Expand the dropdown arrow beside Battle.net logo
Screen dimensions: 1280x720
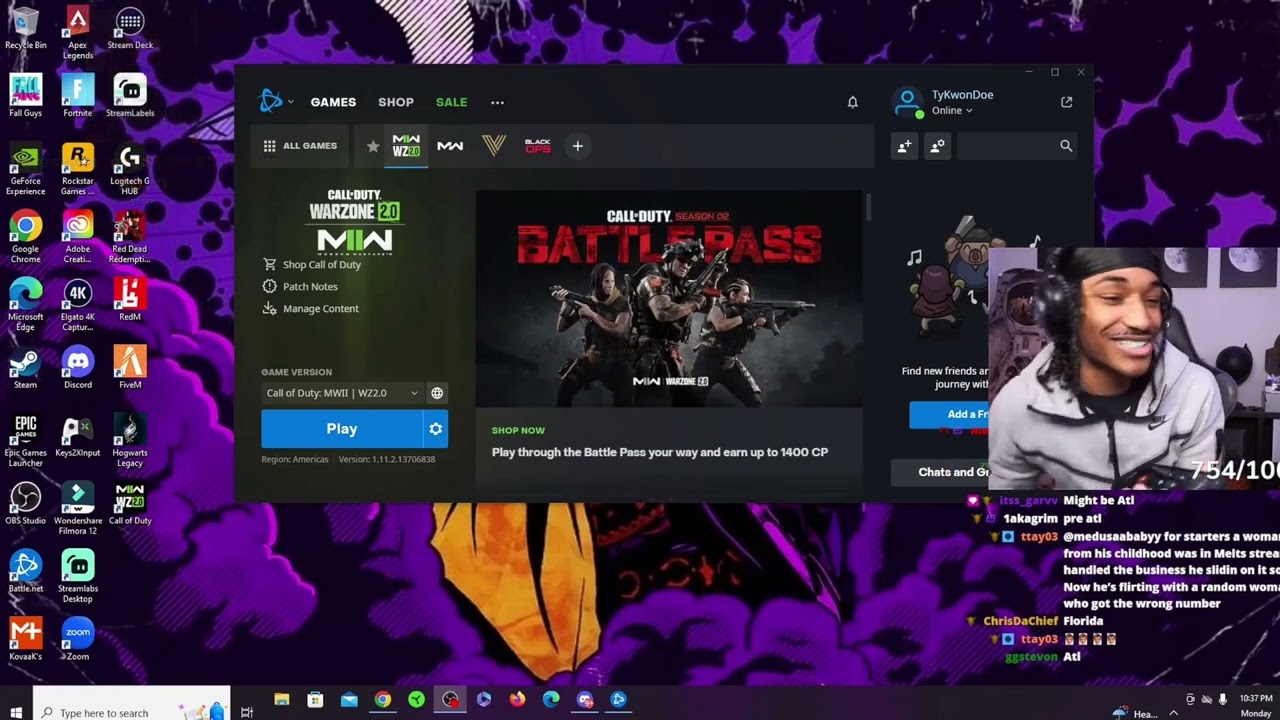291,102
